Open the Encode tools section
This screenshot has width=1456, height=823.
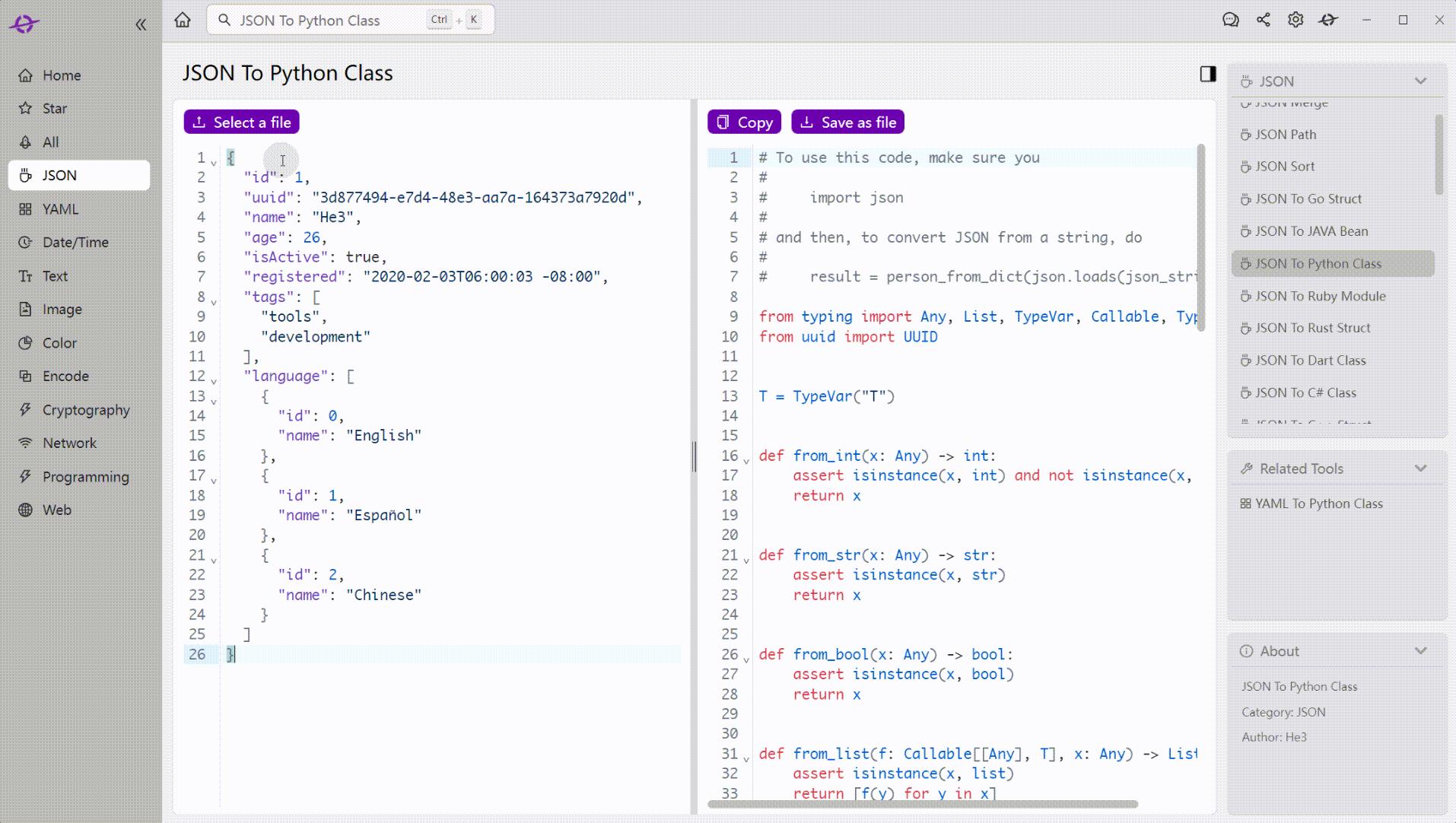tap(65, 376)
